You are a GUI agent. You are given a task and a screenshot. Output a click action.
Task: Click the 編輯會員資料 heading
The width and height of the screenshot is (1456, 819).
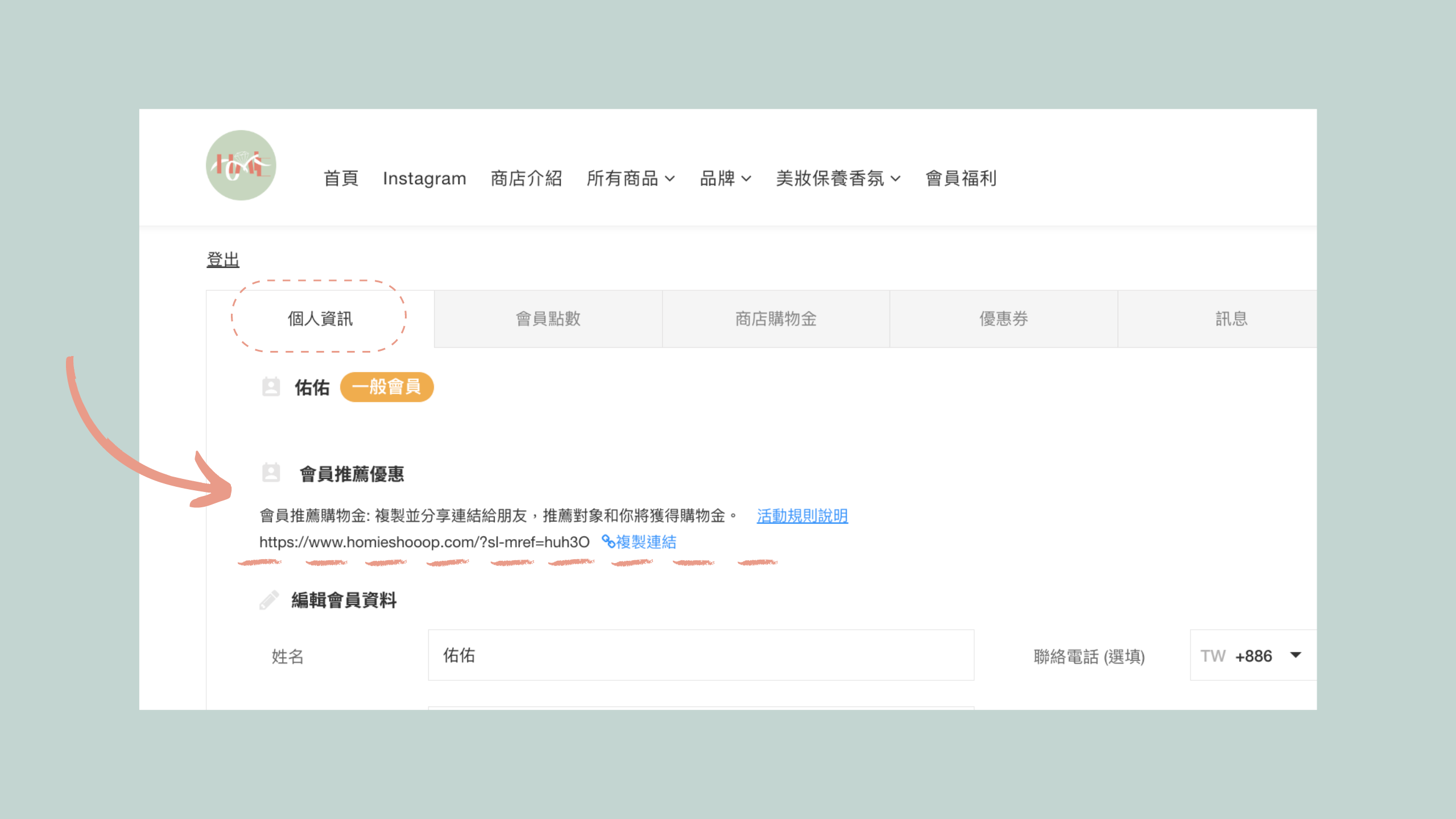pos(344,600)
